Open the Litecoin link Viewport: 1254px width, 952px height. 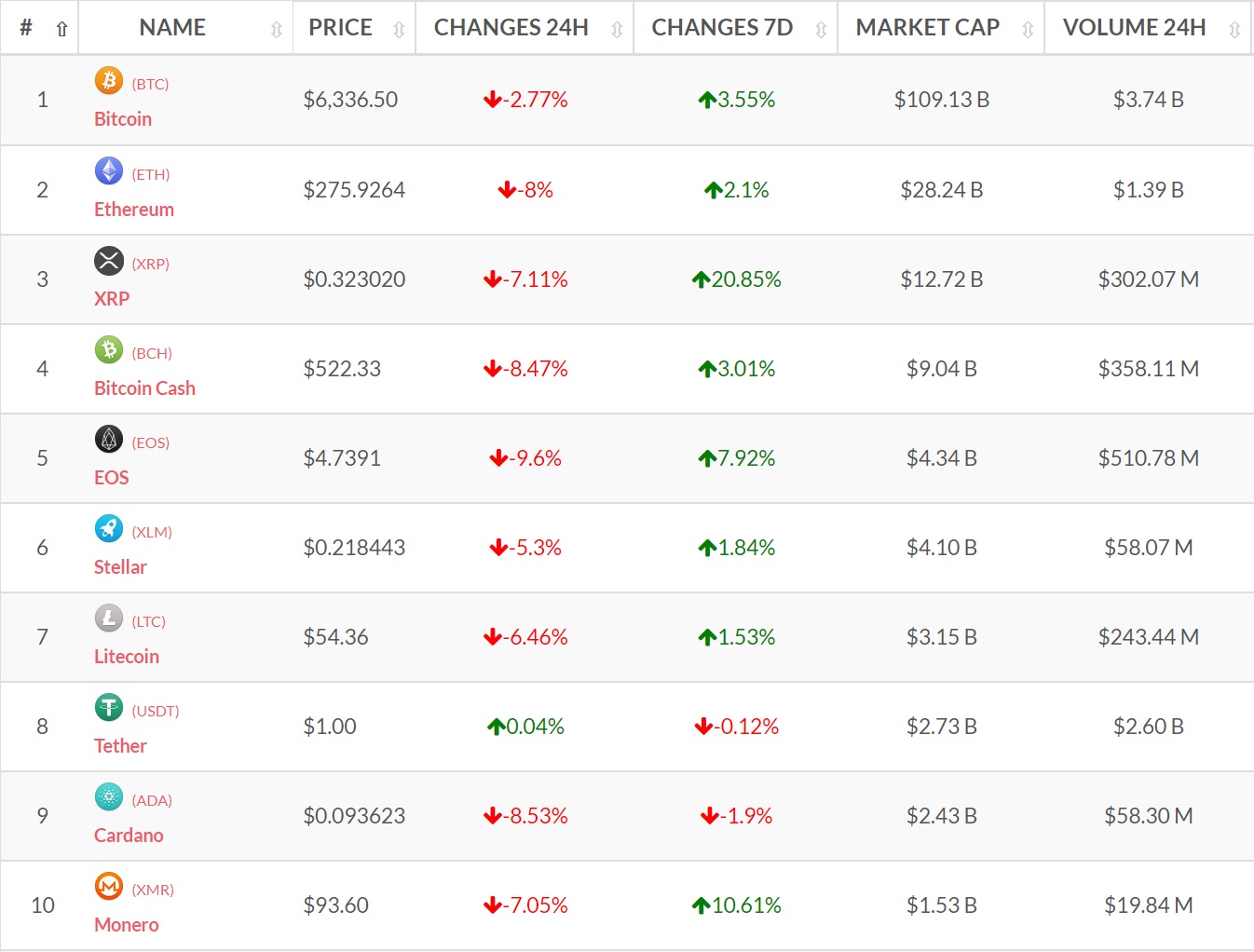click(127, 657)
